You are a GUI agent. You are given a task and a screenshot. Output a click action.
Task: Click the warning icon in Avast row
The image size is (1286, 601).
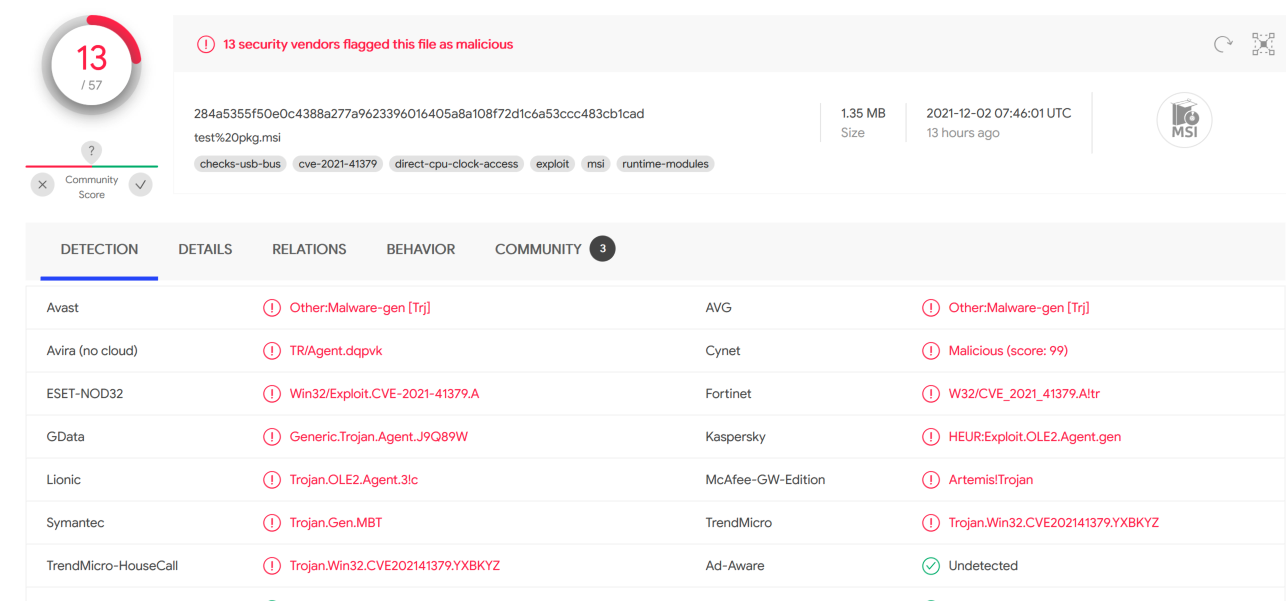tap(272, 308)
